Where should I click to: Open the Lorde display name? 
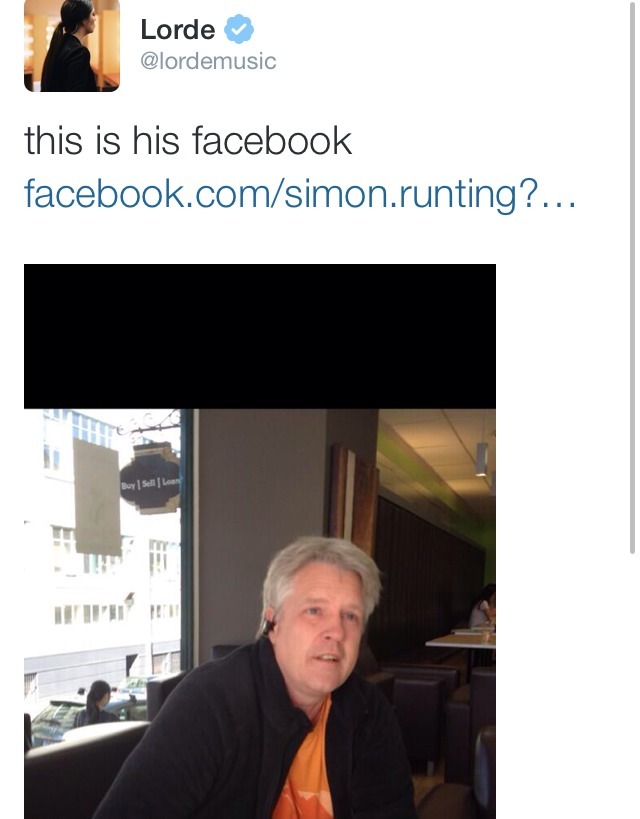(178, 29)
